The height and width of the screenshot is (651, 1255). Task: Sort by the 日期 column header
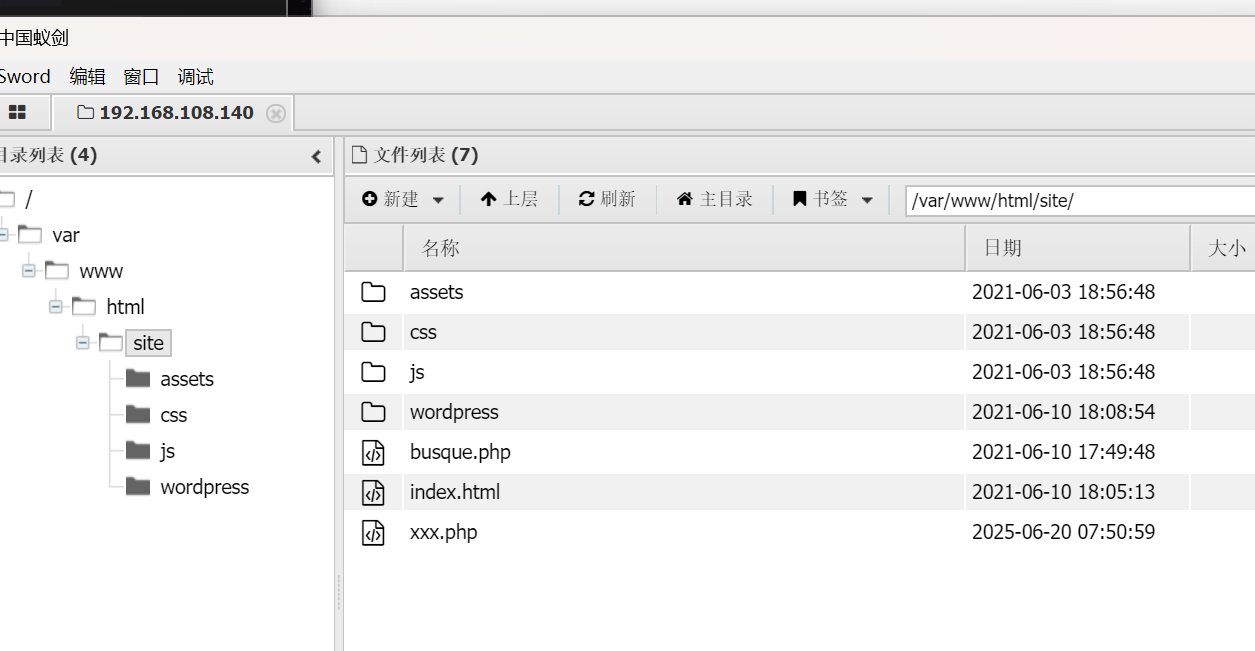(x=1078, y=248)
